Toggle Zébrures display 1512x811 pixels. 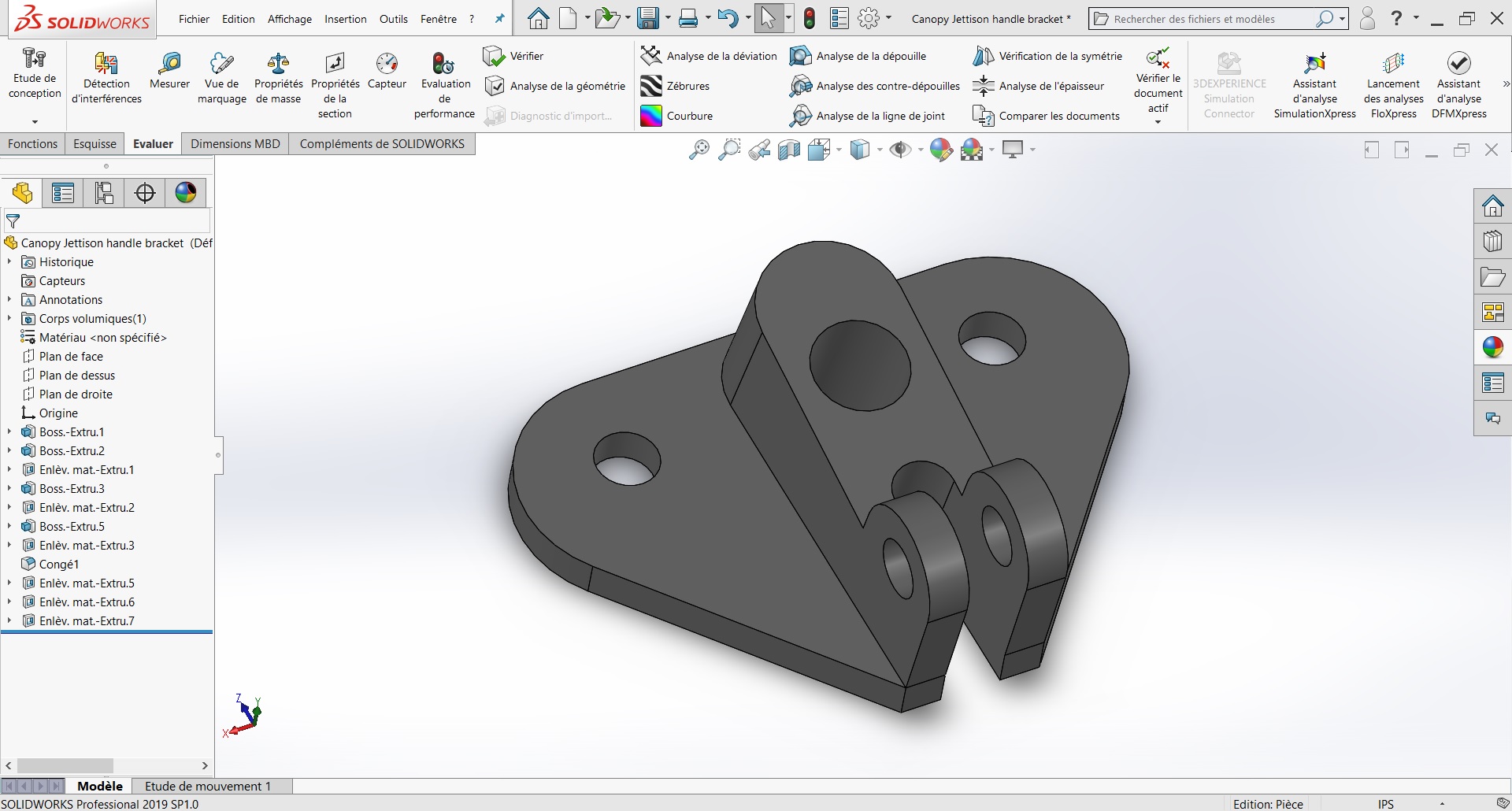[675, 86]
